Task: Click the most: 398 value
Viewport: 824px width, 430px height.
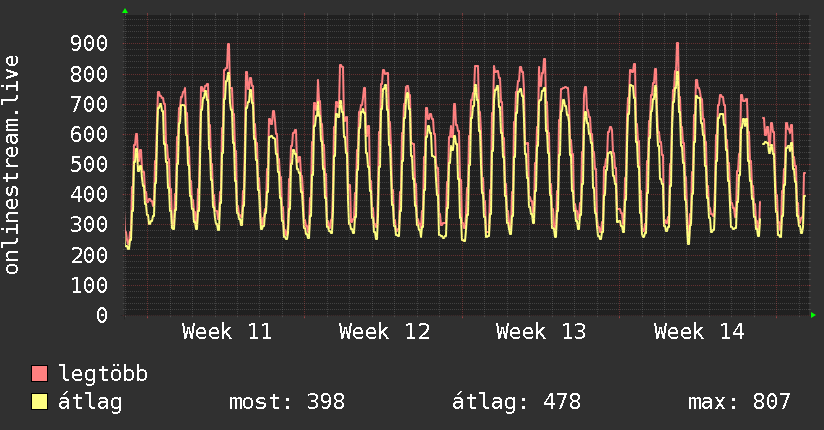Action: coord(287,402)
